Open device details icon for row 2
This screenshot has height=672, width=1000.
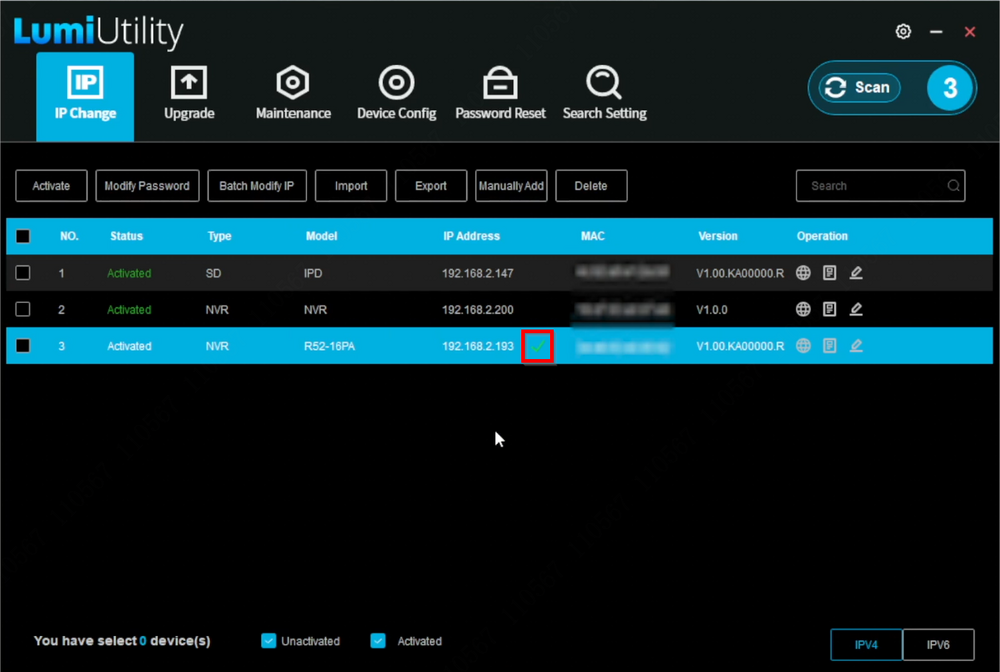point(829,309)
